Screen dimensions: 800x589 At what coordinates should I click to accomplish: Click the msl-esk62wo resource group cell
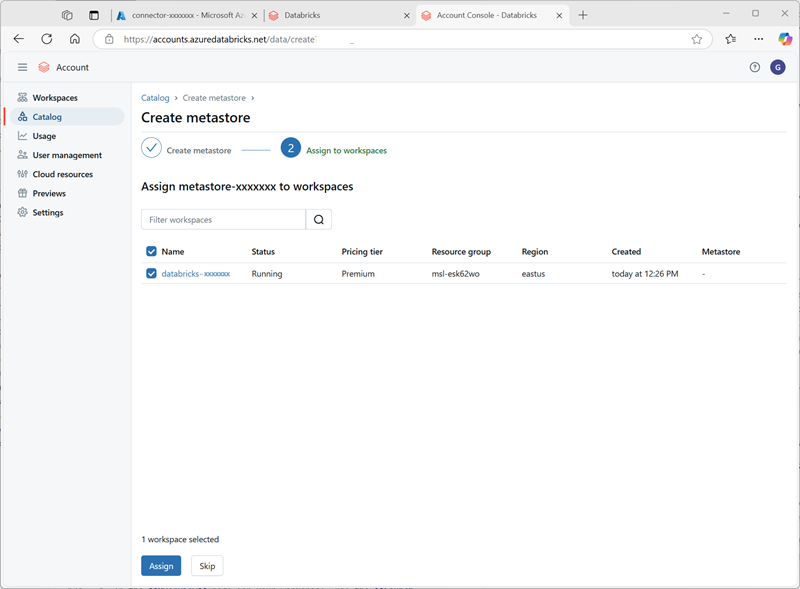coord(456,274)
